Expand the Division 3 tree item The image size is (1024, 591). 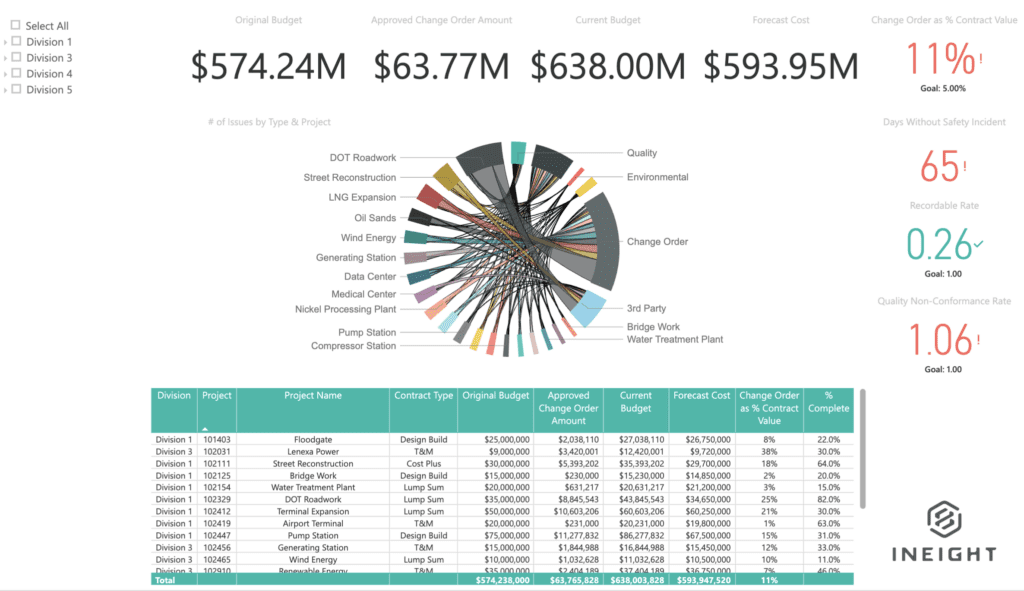pyautogui.click(x=5, y=57)
